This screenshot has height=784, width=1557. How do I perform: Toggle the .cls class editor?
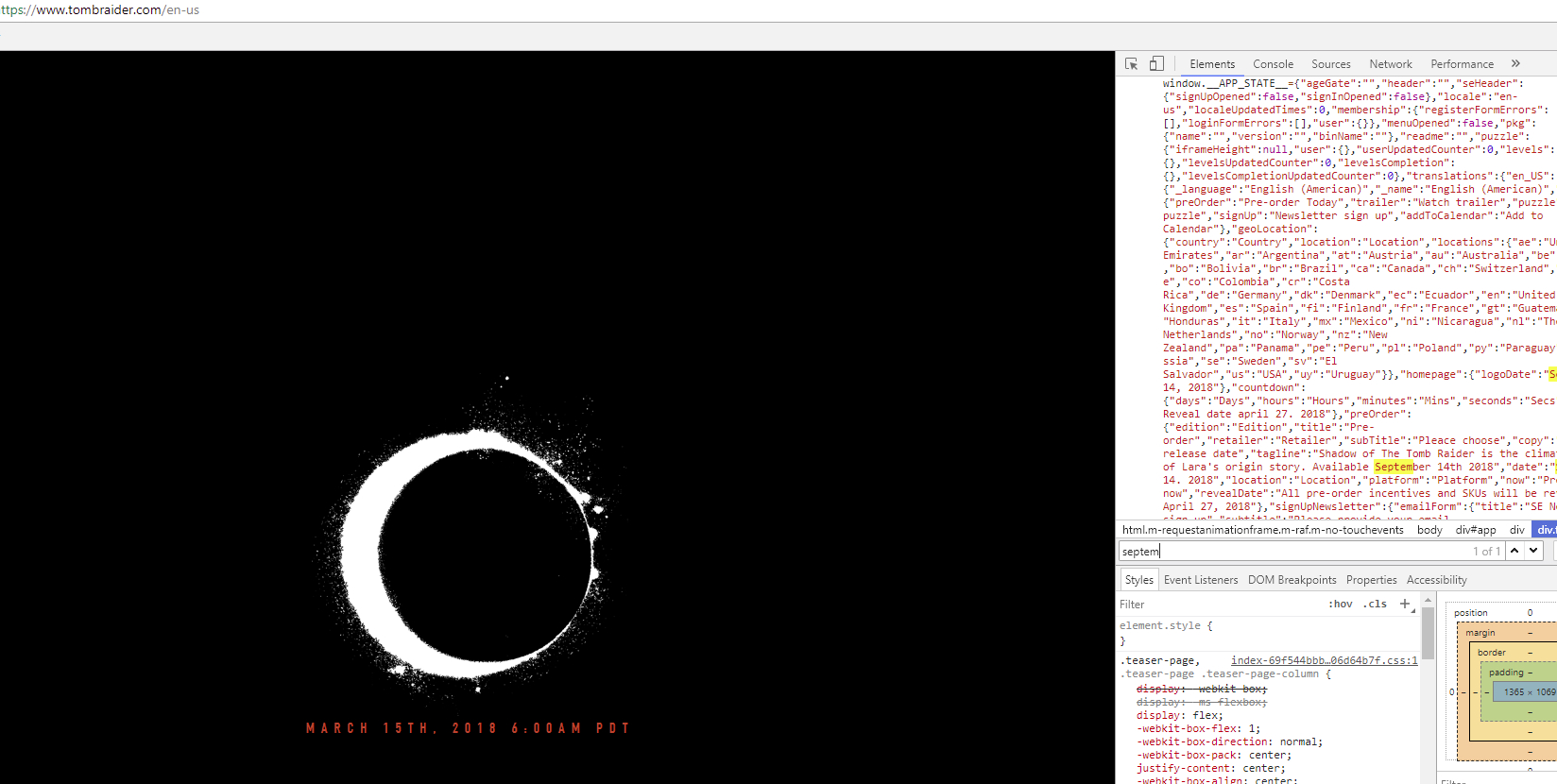point(1375,605)
